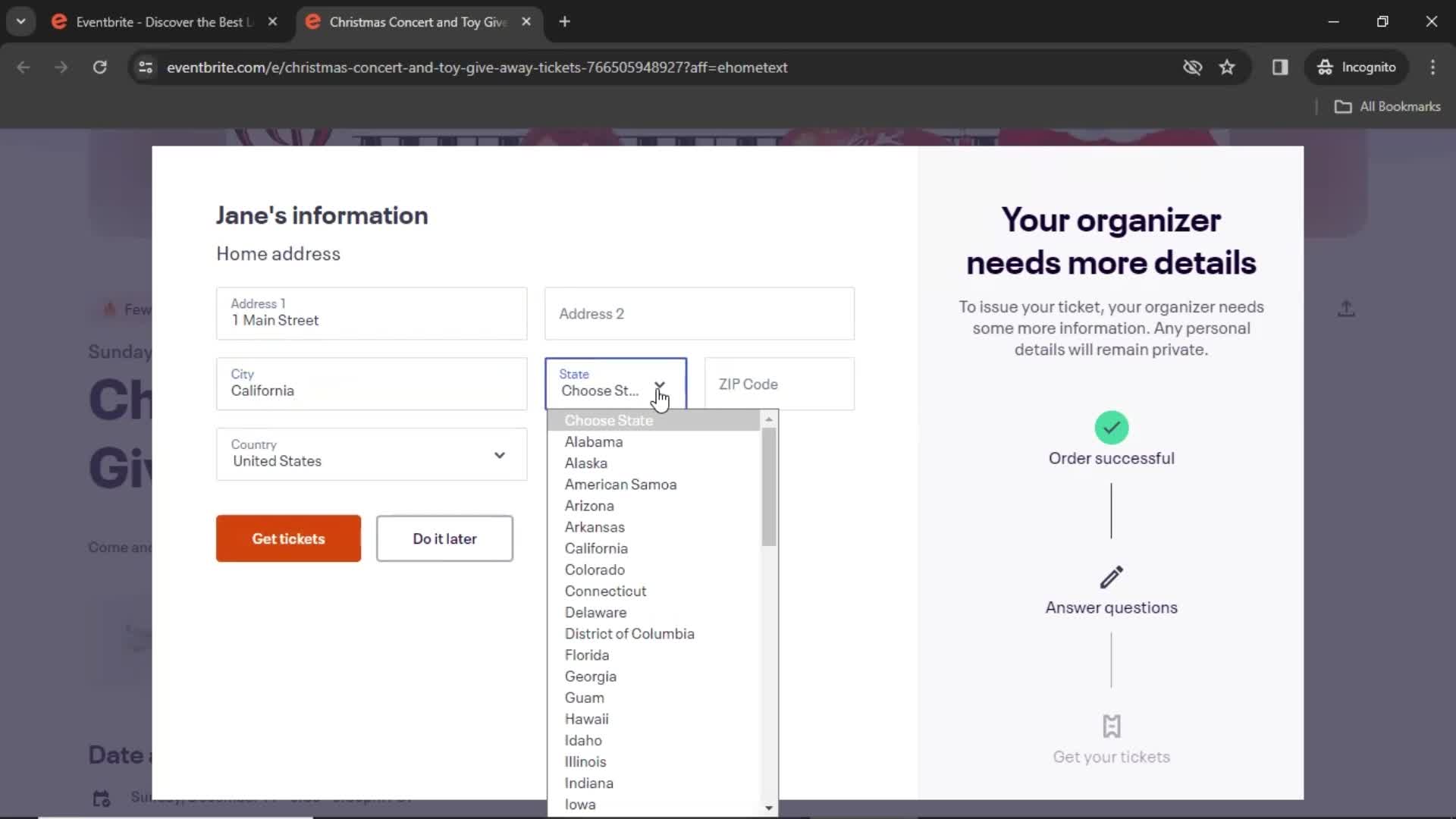
Task: Select Florida from the state list
Action: click(586, 654)
